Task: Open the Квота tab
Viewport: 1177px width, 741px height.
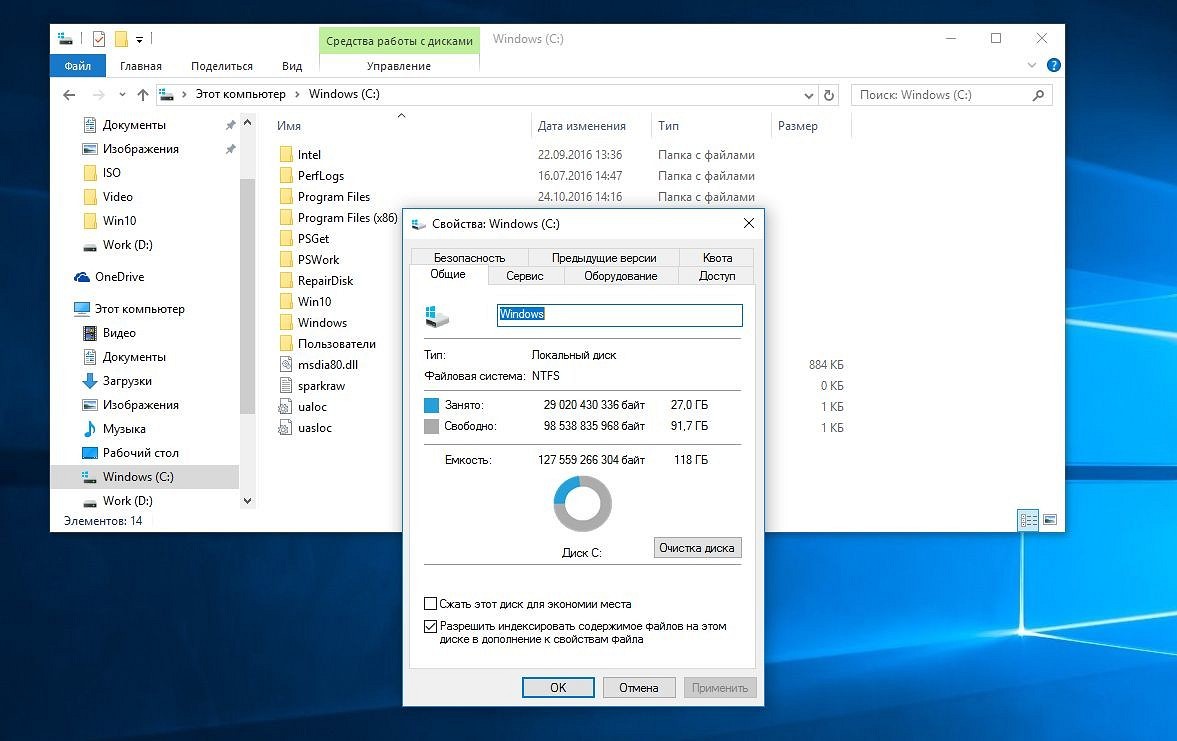Action: tap(717, 258)
